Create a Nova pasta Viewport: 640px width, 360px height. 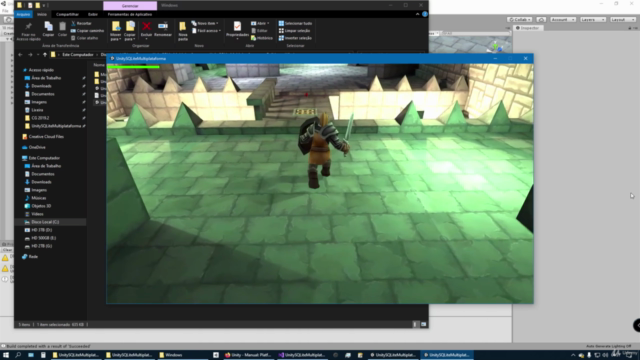tap(183, 31)
